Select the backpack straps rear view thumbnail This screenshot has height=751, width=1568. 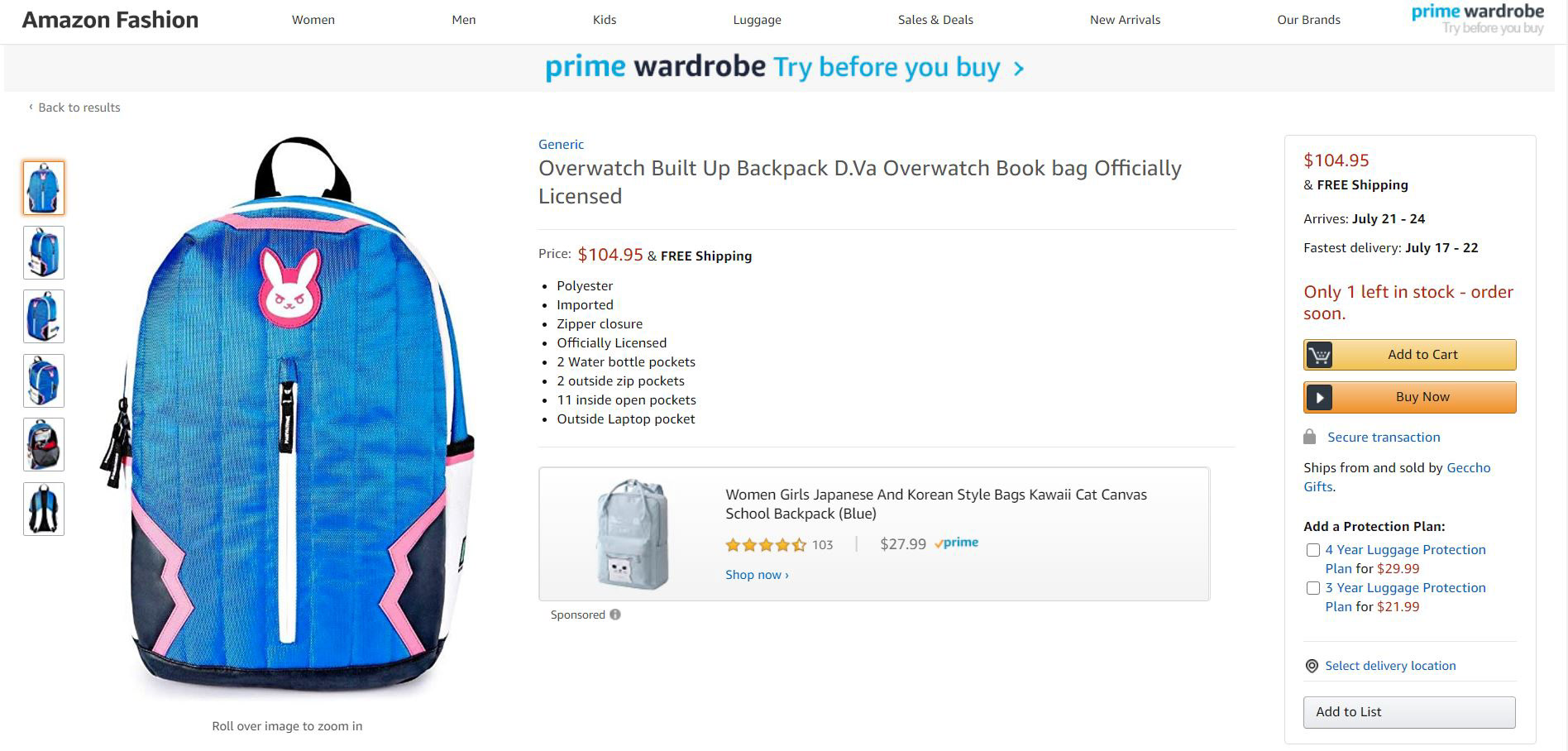pyautogui.click(x=44, y=509)
